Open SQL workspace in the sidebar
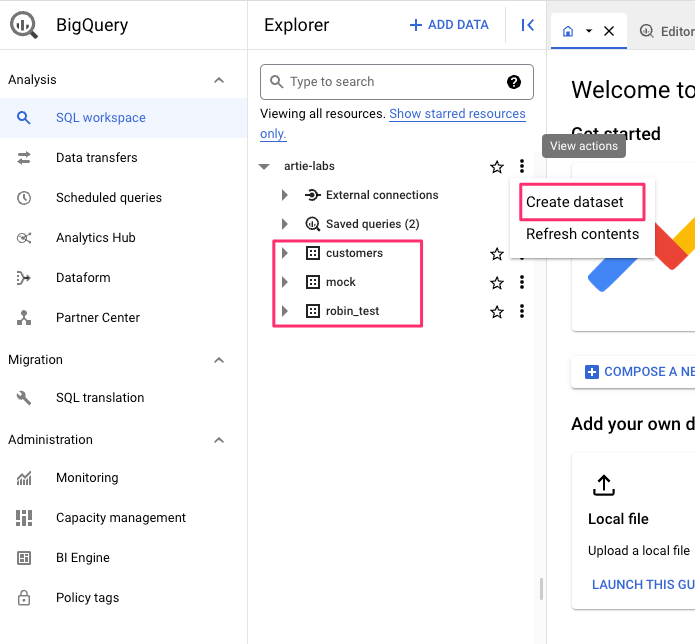This screenshot has width=695, height=644. tap(123, 118)
